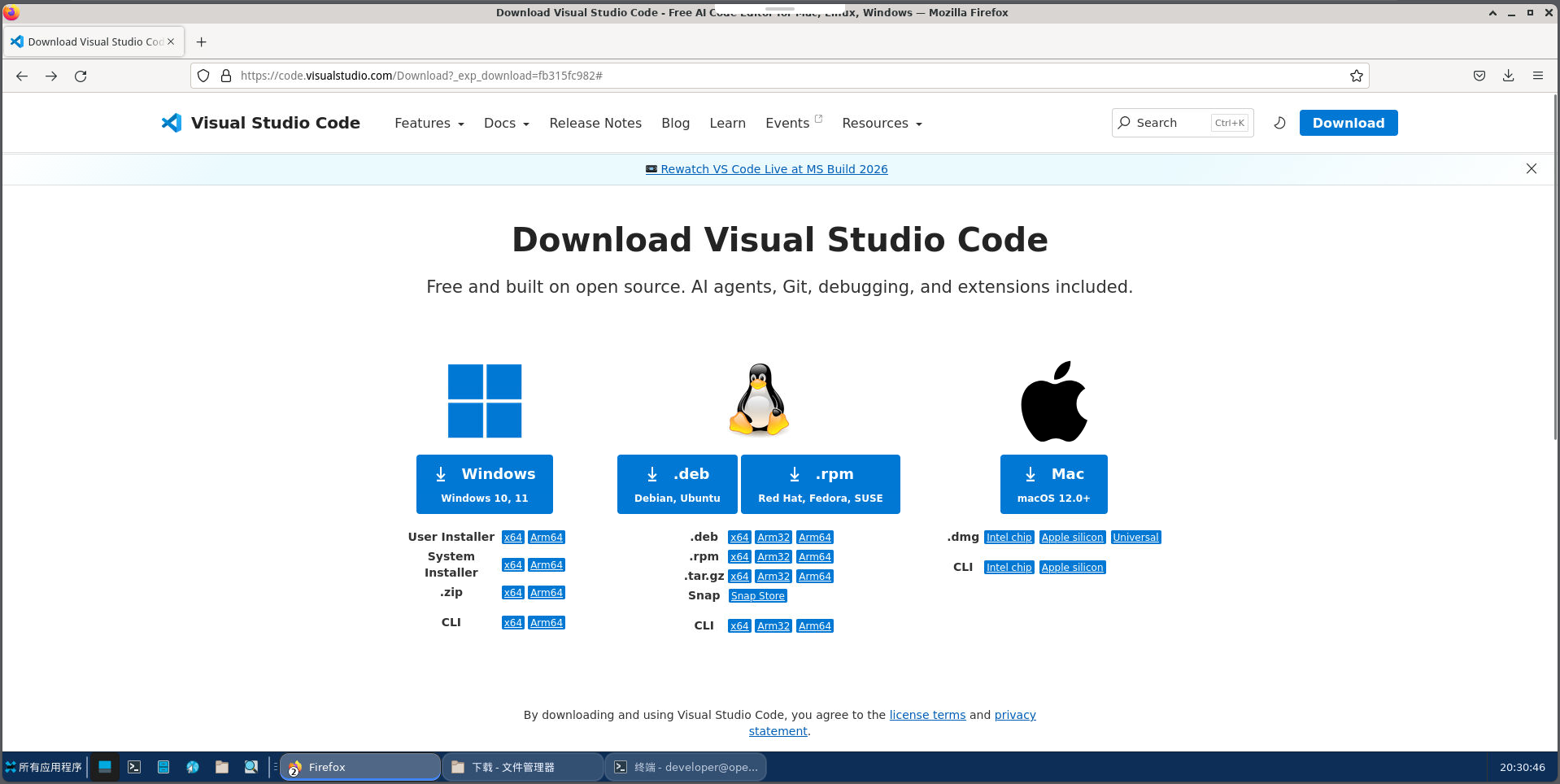Focus the Search docs box
Screen dimensions: 1560x784
1183,123
